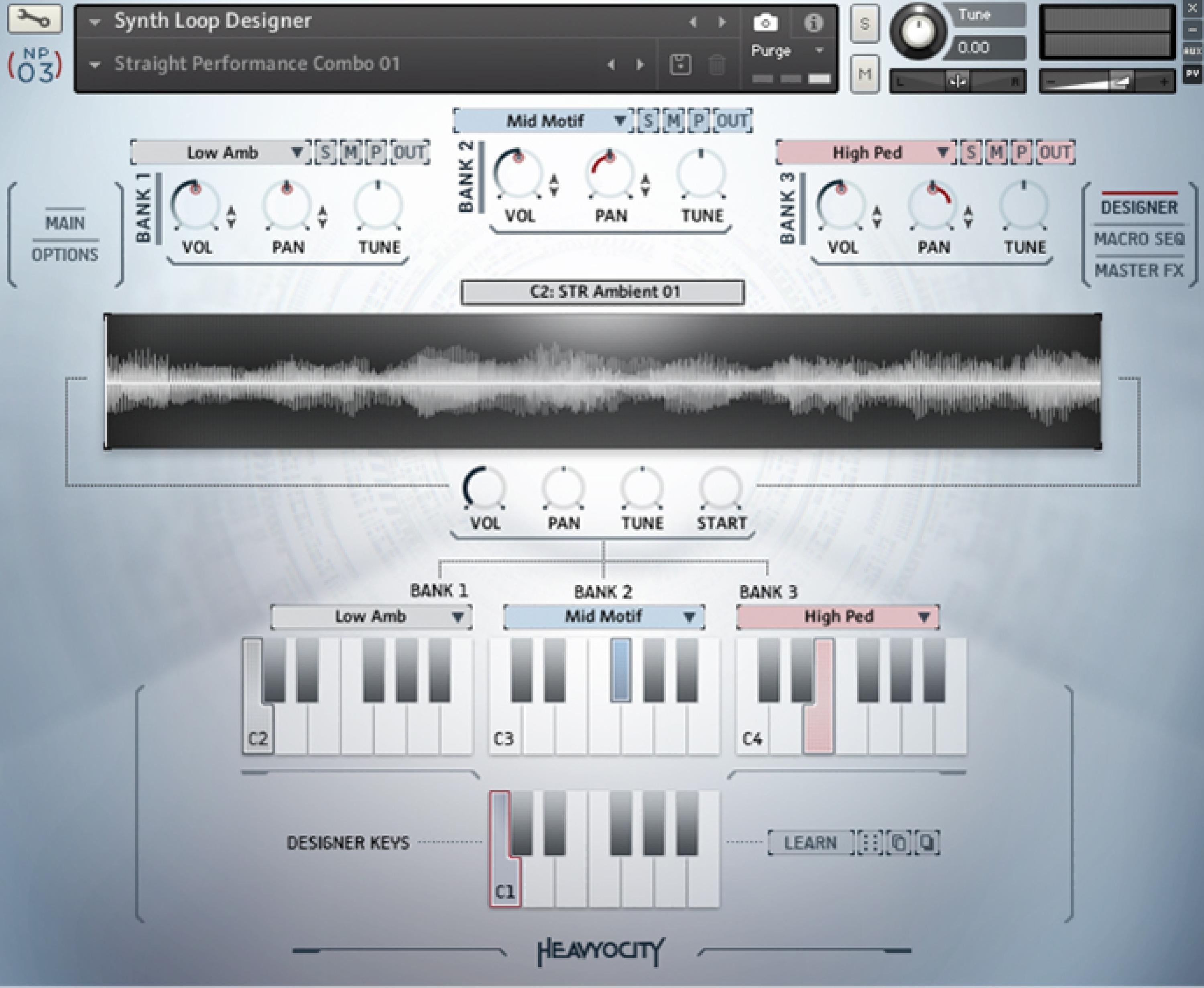Toggle the P button for Bank 3
The height and width of the screenshot is (988, 1204).
tap(1021, 152)
